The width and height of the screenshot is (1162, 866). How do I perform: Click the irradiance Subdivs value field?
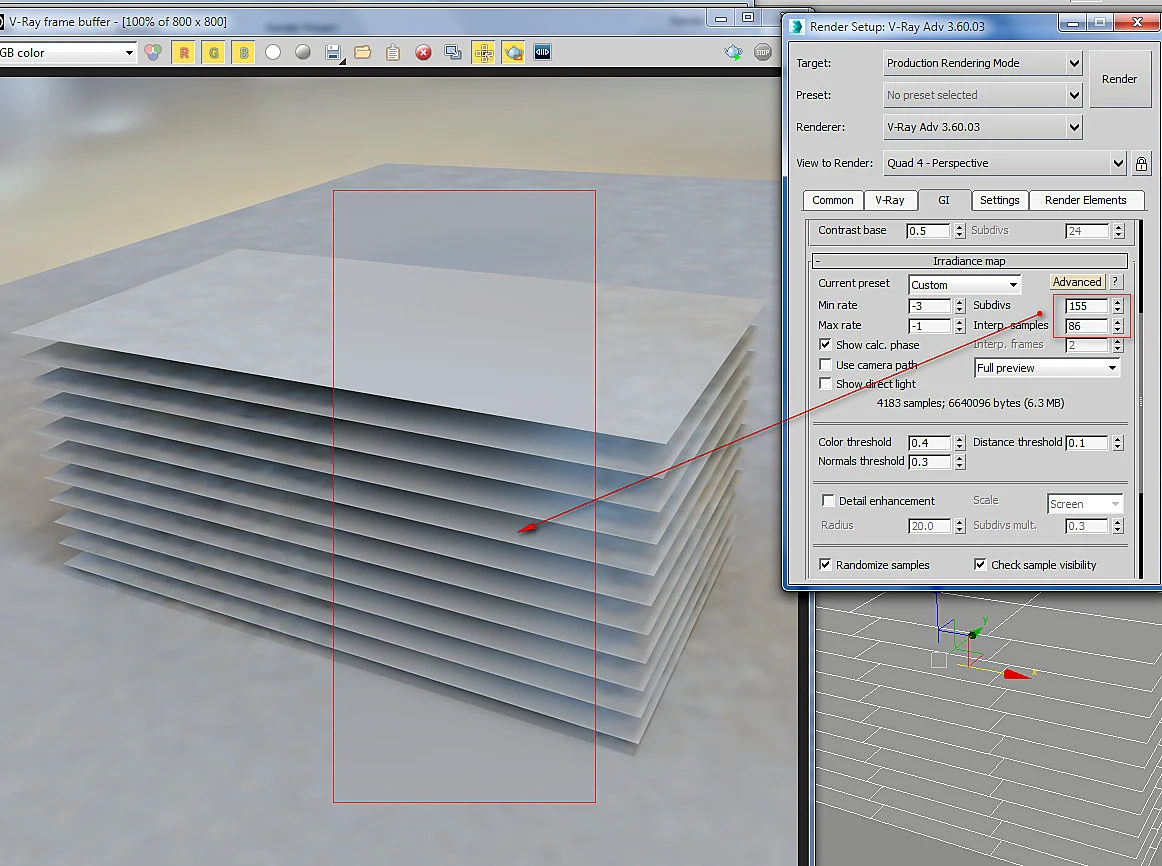point(1086,306)
